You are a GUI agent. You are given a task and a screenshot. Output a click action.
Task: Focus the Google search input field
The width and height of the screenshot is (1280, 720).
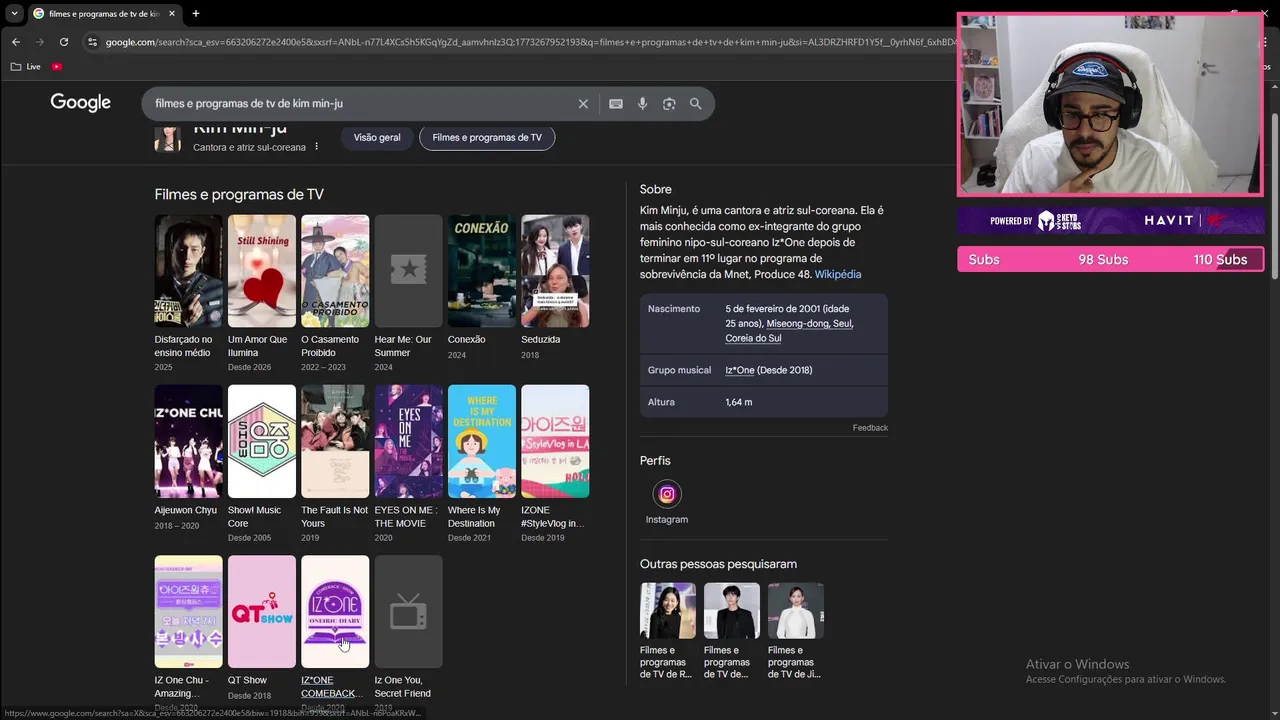tap(360, 104)
